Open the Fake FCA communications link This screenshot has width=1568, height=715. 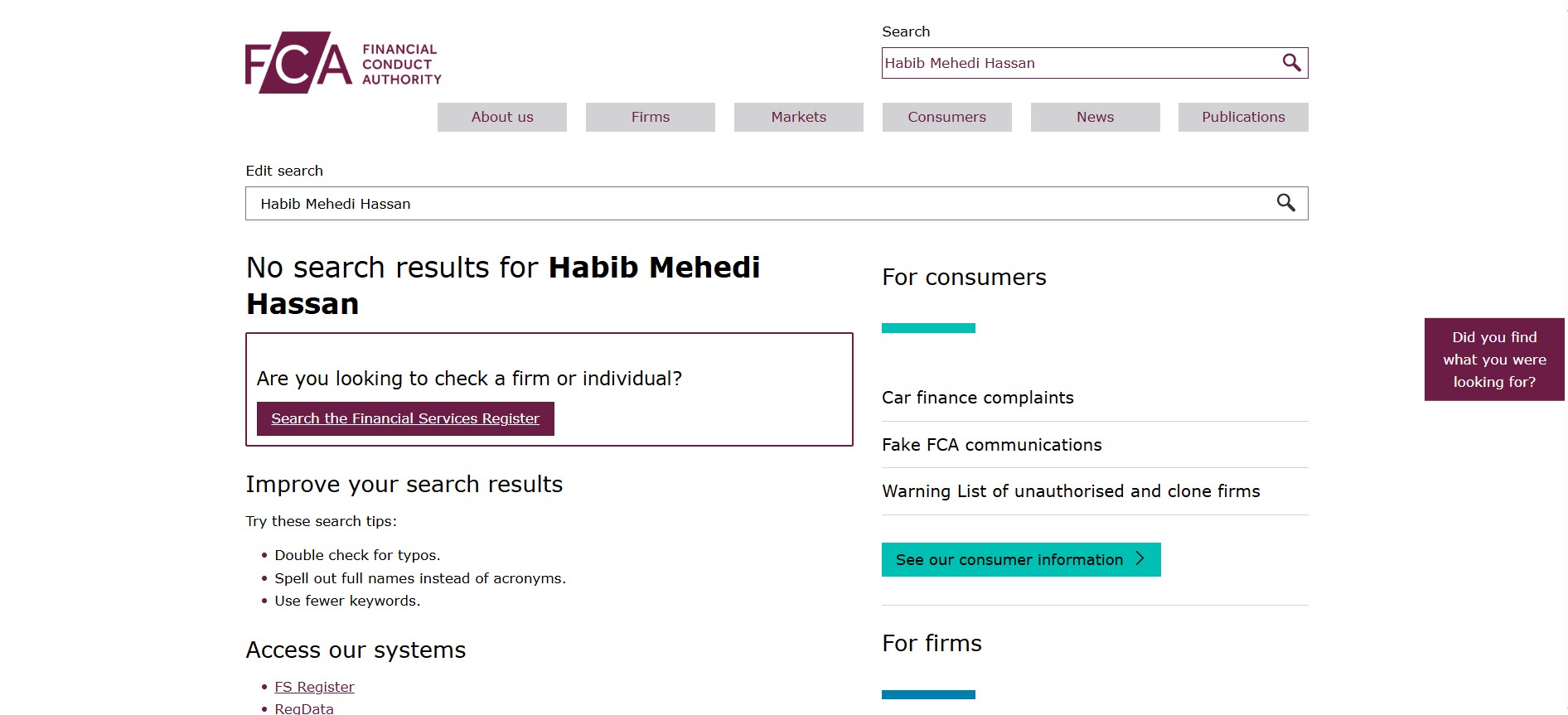tap(992, 445)
